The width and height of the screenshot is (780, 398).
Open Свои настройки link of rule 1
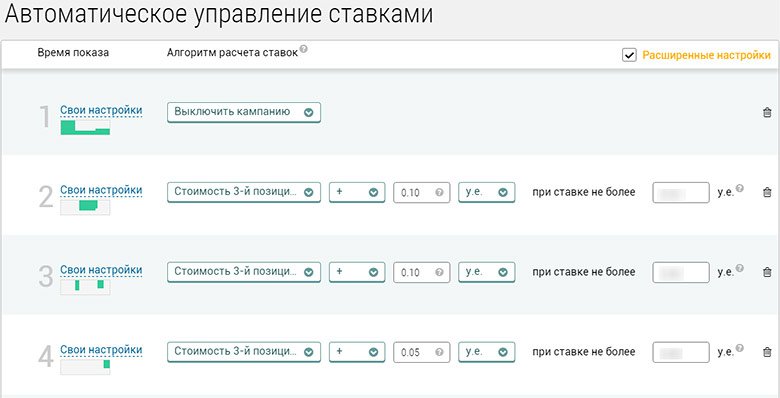(x=101, y=110)
